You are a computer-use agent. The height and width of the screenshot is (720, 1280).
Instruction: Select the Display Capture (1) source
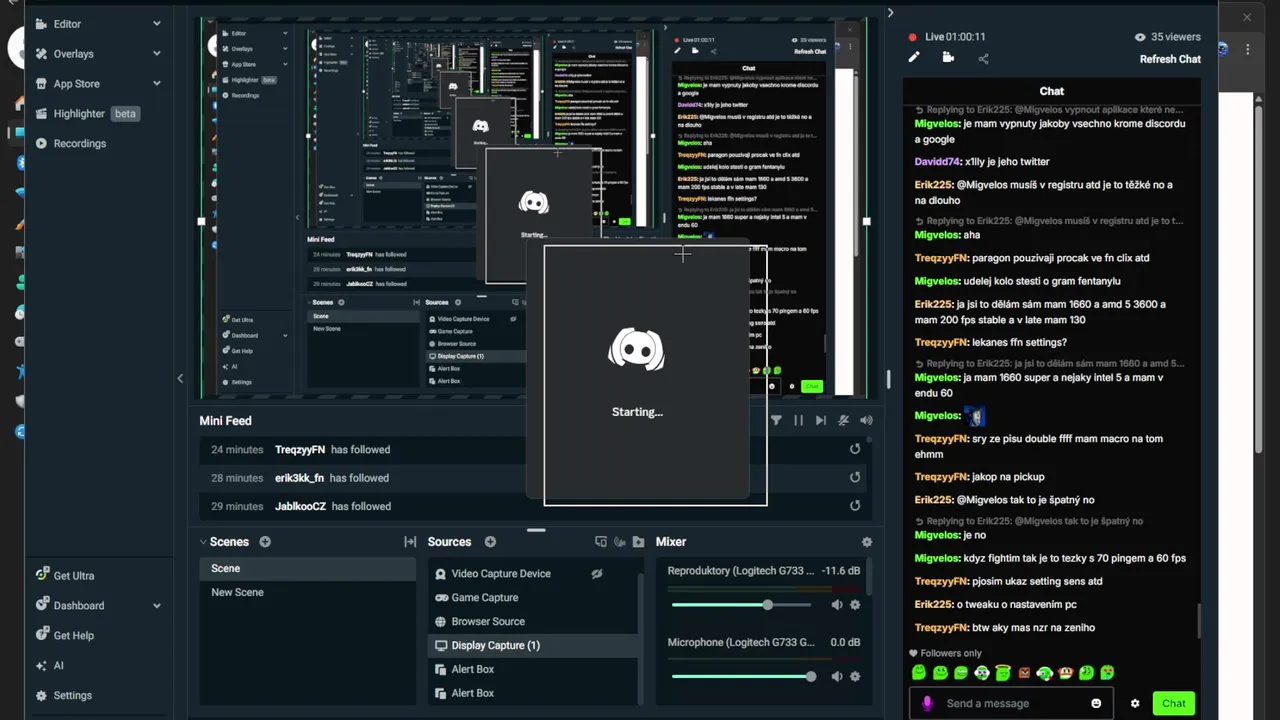(531, 646)
